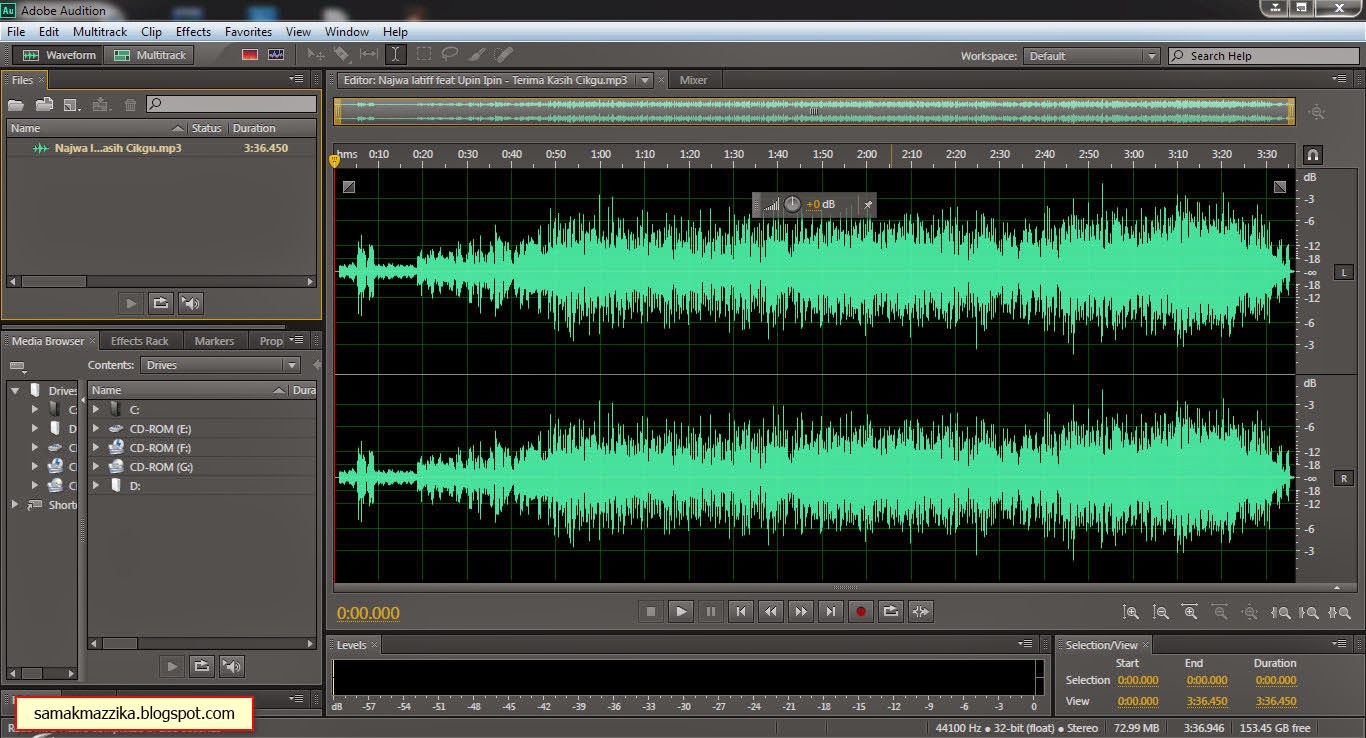Open New File dropdown in Files panel

[x=72, y=104]
